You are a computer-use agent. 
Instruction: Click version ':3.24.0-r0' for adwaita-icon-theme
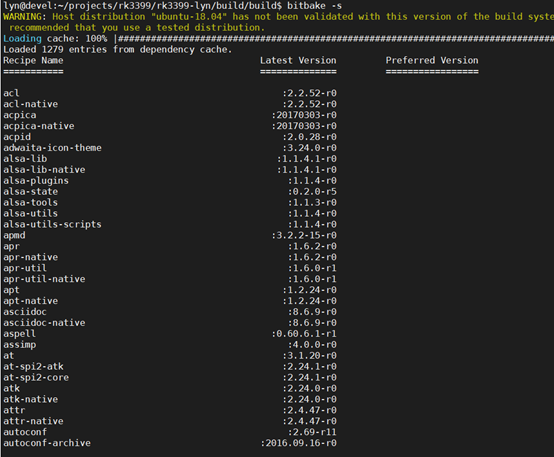point(309,148)
